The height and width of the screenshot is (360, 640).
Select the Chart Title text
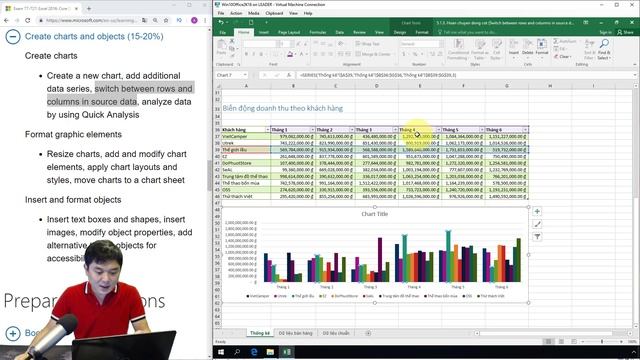tap(375, 214)
